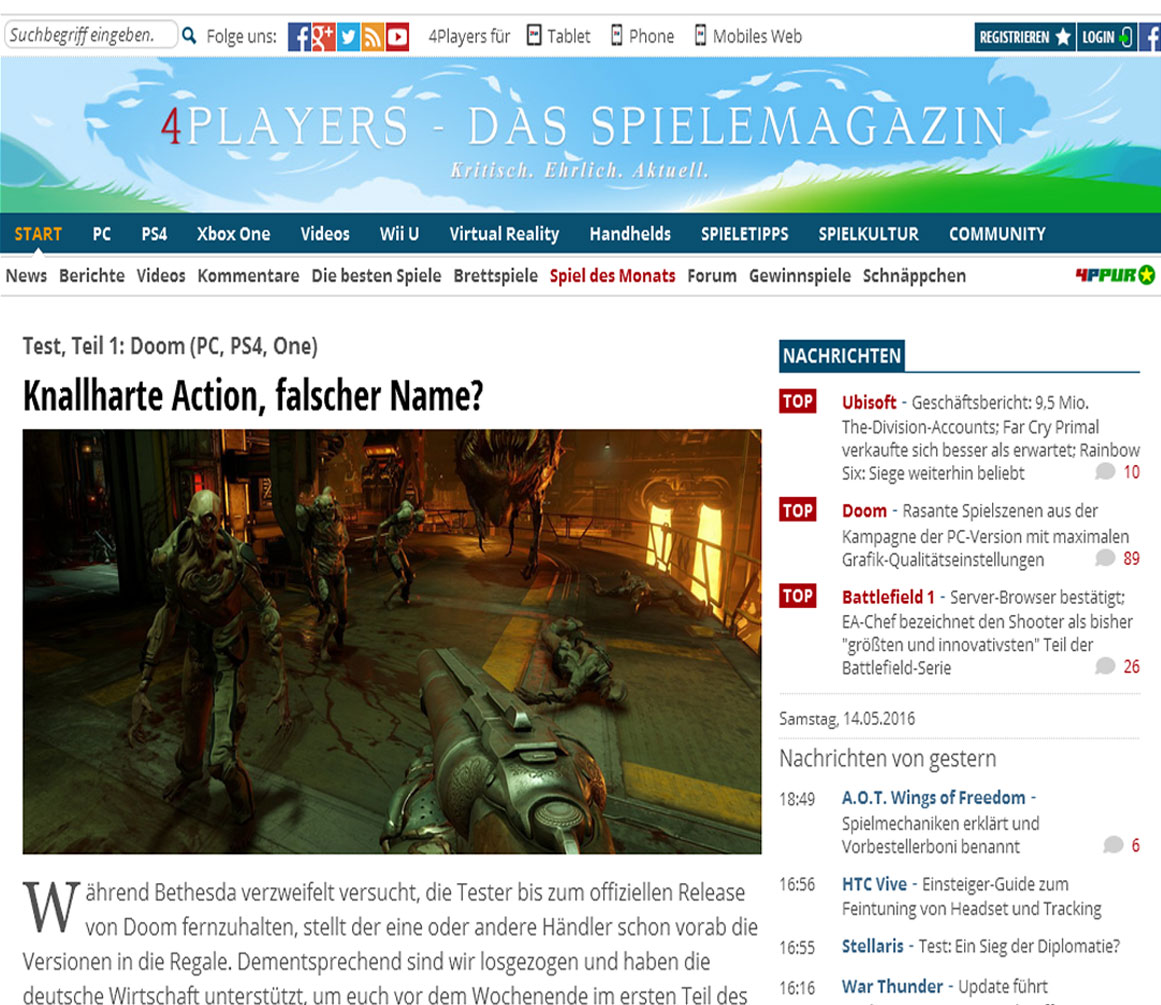
Task: Open the YouTube channel icon
Action: click(398, 36)
